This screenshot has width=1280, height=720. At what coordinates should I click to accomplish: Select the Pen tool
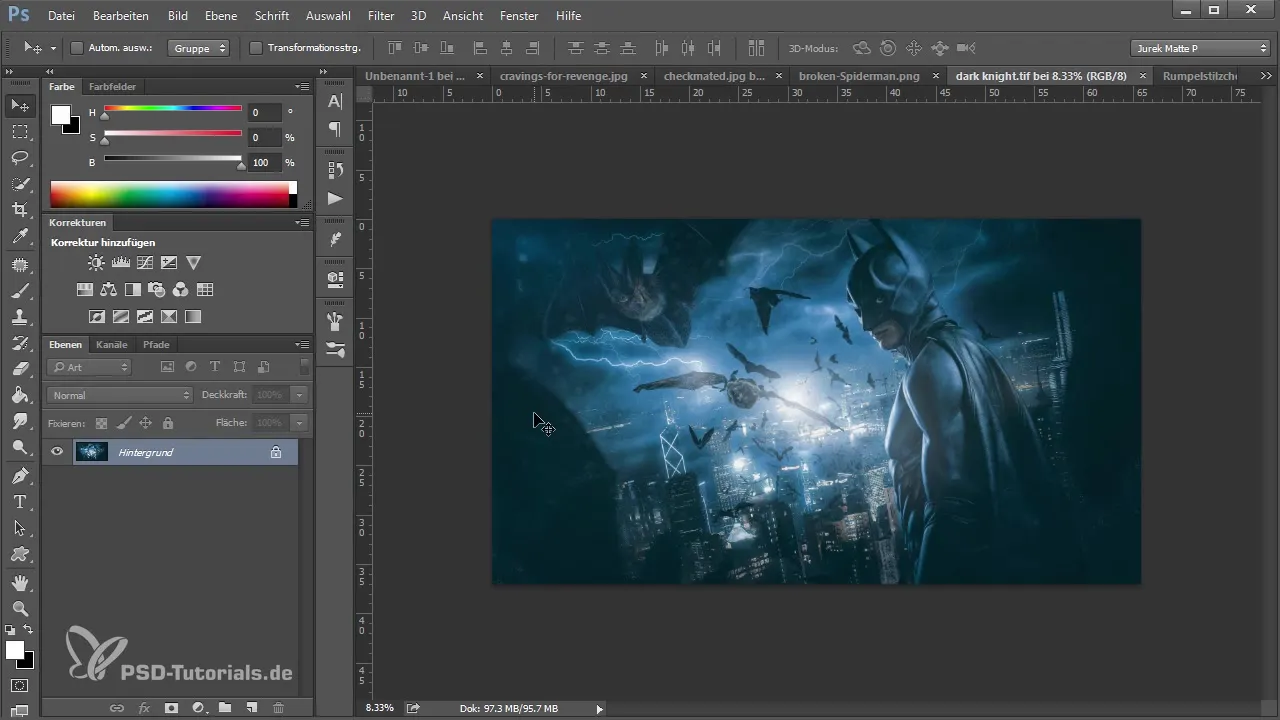tap(20, 475)
